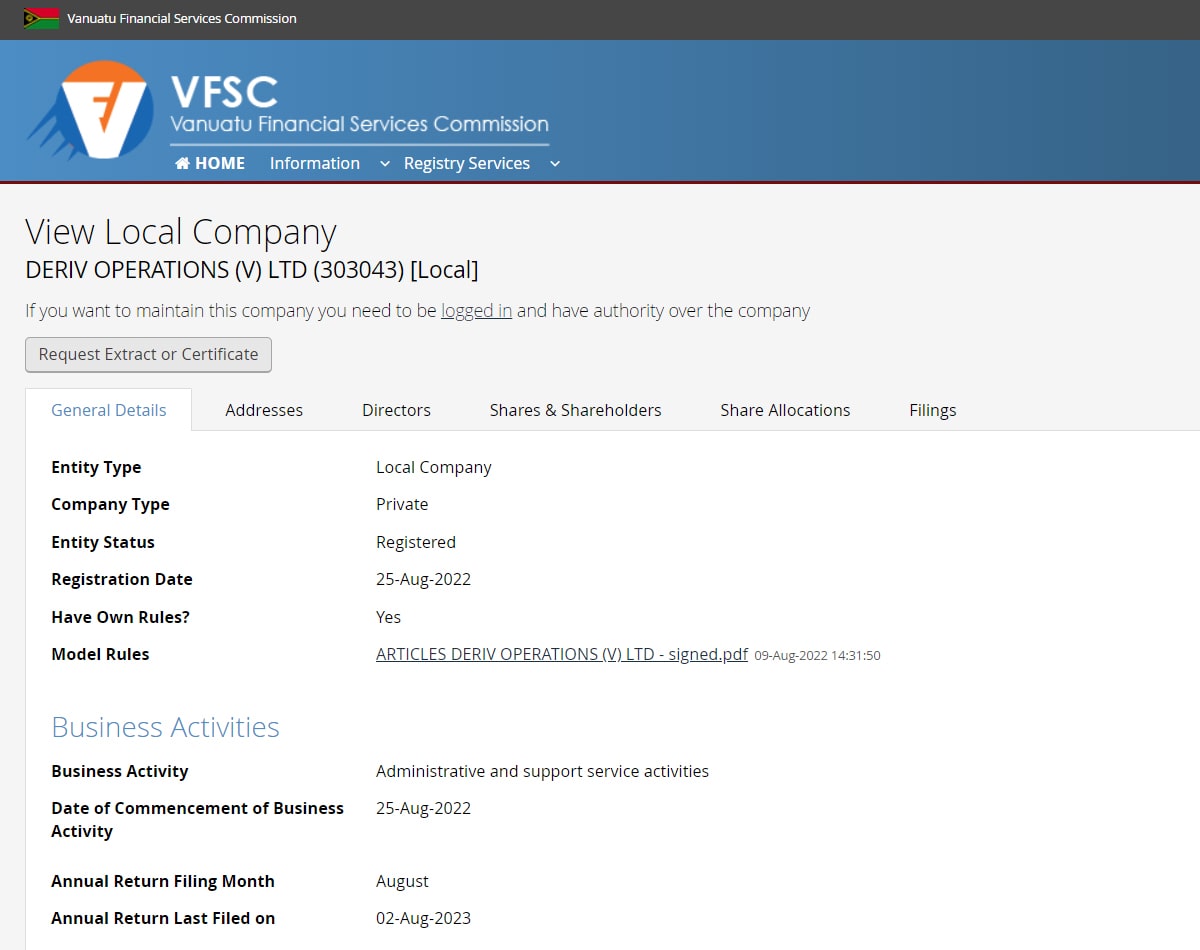Click the 'Entity Type' label
Screen dimensions: 1200x950
(x=96, y=467)
